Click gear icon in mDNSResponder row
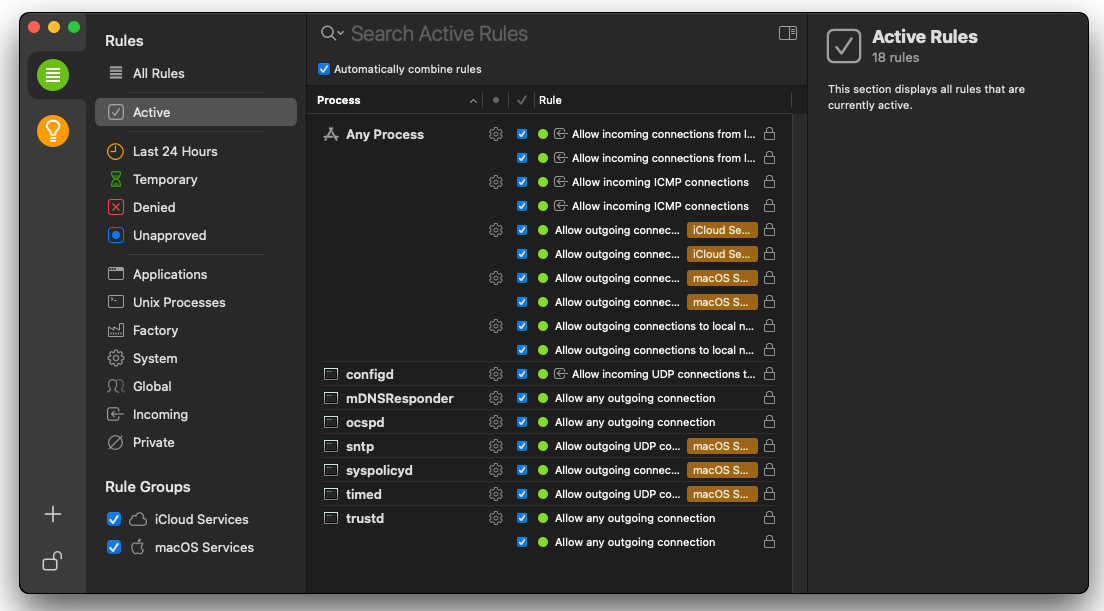Image resolution: width=1104 pixels, height=611 pixels. click(x=495, y=398)
